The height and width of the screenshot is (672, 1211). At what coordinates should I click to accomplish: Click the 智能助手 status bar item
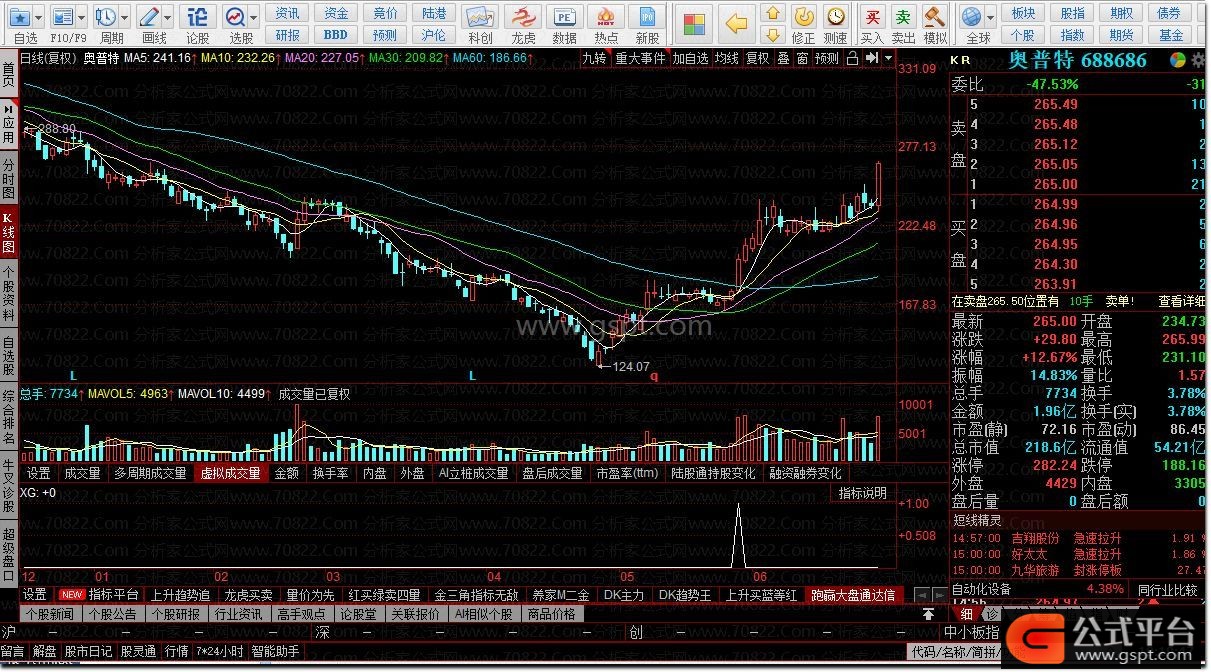pyautogui.click(x=275, y=651)
